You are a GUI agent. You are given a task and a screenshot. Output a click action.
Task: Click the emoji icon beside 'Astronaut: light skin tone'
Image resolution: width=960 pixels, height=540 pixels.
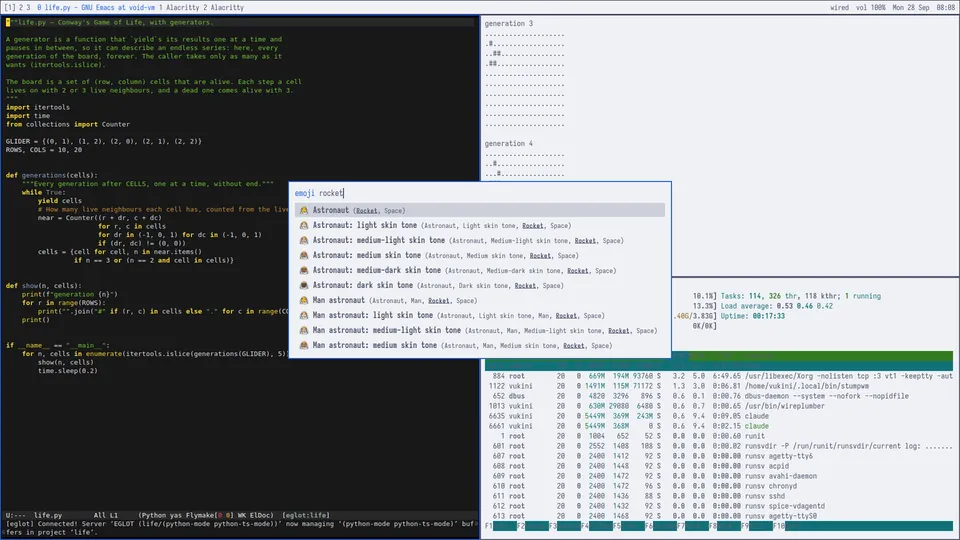pyautogui.click(x=304, y=225)
